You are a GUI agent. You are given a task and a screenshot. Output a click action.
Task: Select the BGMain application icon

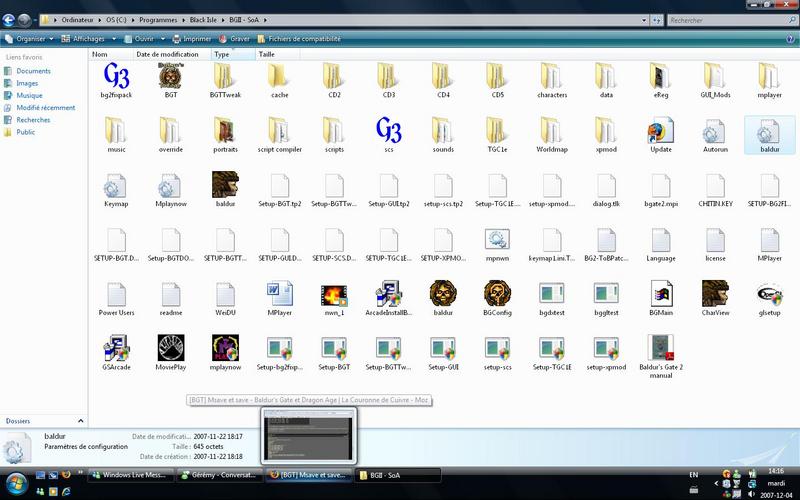[661, 293]
